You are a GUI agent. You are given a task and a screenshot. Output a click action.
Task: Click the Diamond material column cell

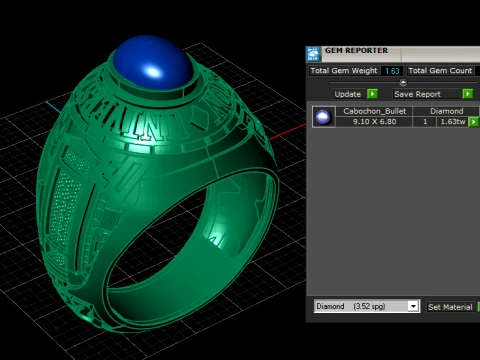point(446,111)
